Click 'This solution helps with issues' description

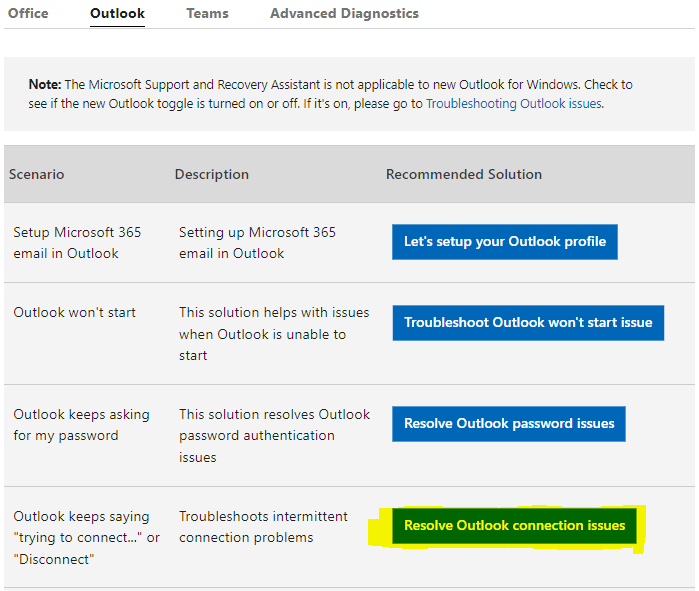click(x=274, y=334)
